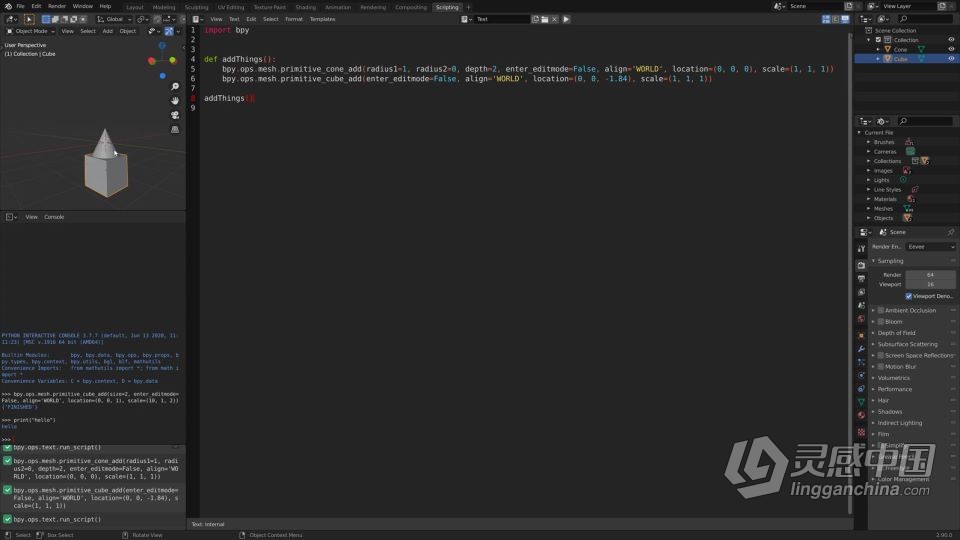Open the Particles properties tab
This screenshot has height=540, width=960.
tap(861, 362)
